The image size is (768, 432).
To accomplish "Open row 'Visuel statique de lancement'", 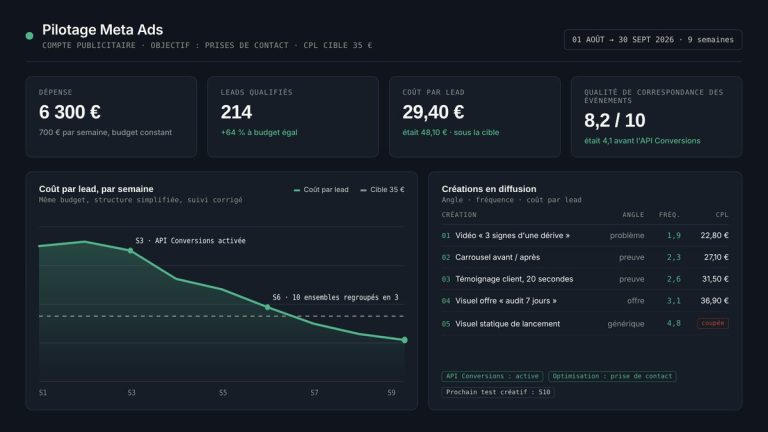I will coord(585,323).
